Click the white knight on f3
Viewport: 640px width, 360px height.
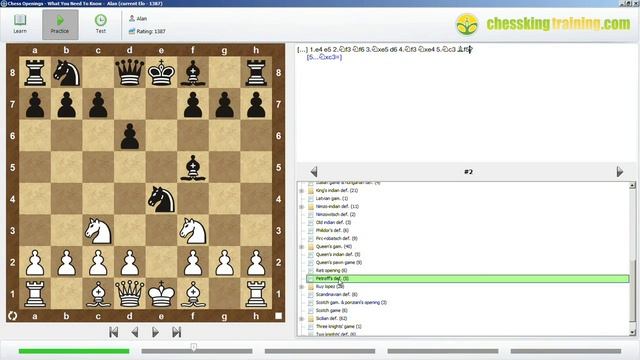(x=193, y=231)
